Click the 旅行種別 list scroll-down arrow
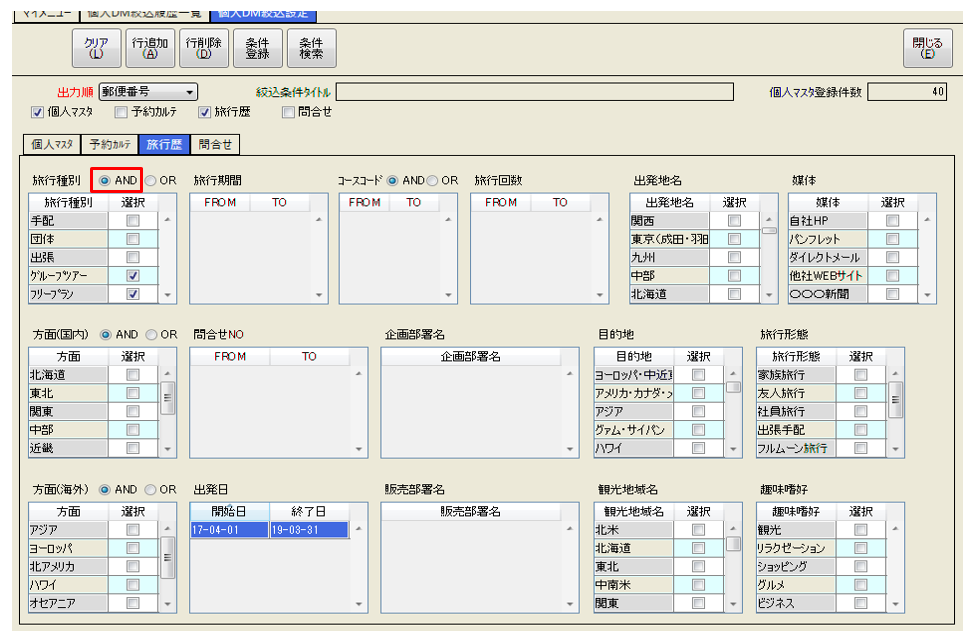972x640 pixels. [x=167, y=295]
